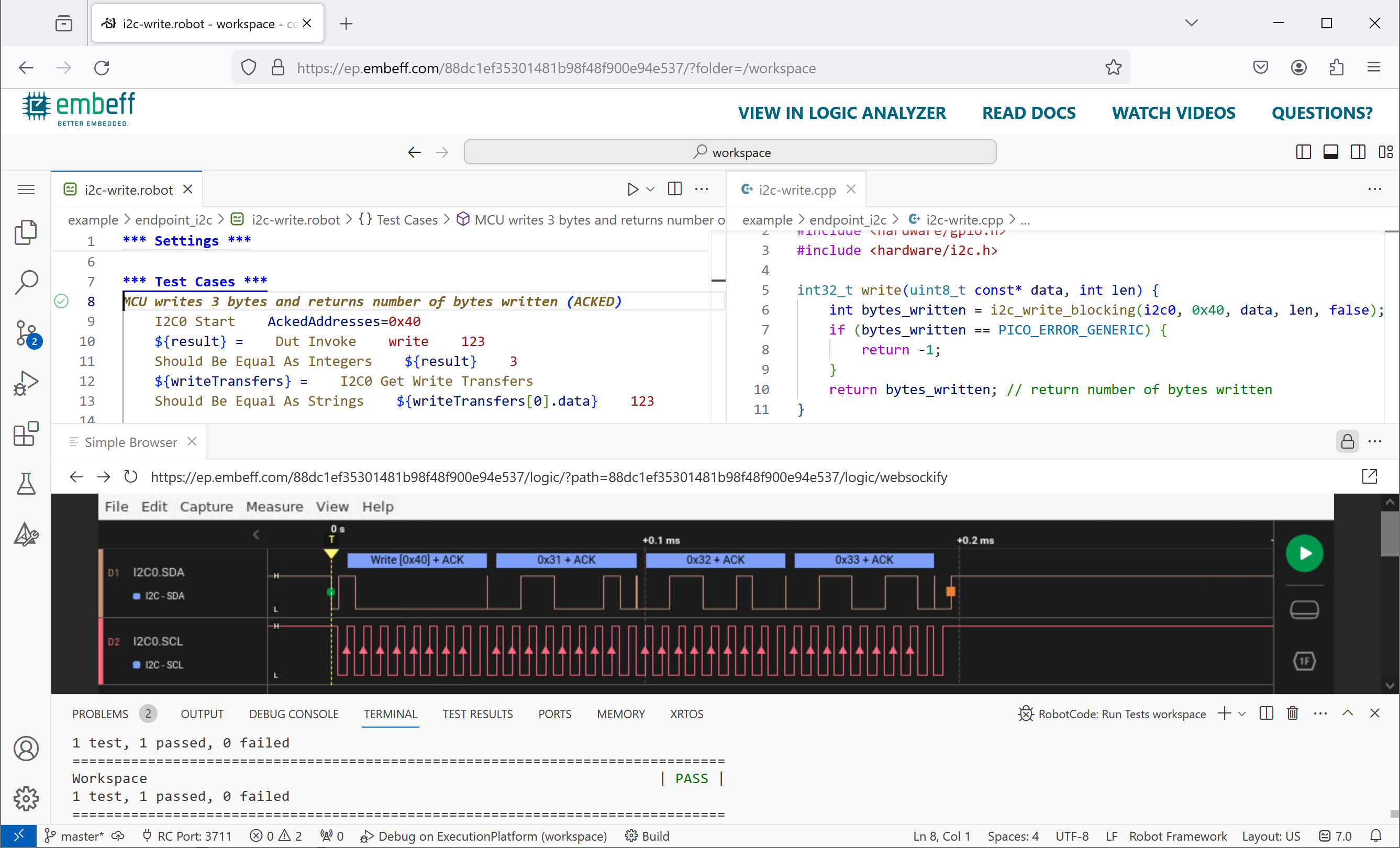
Task: Open the Run and Debug view
Action: coord(26,382)
